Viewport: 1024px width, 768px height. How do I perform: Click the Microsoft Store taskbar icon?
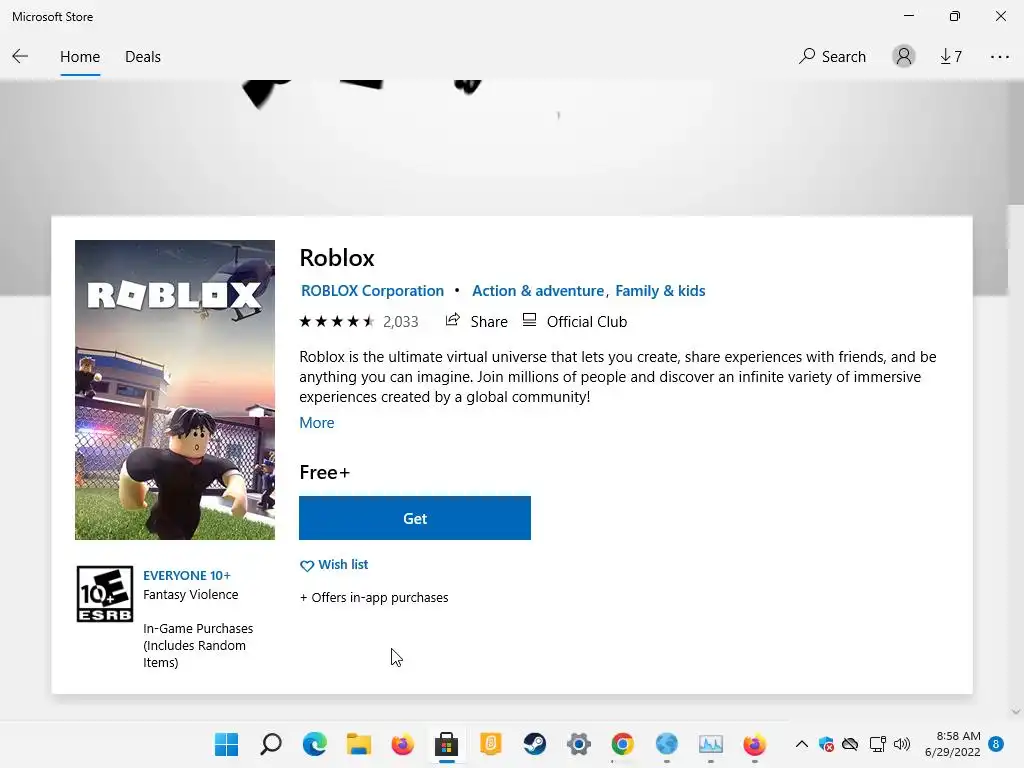pos(447,744)
